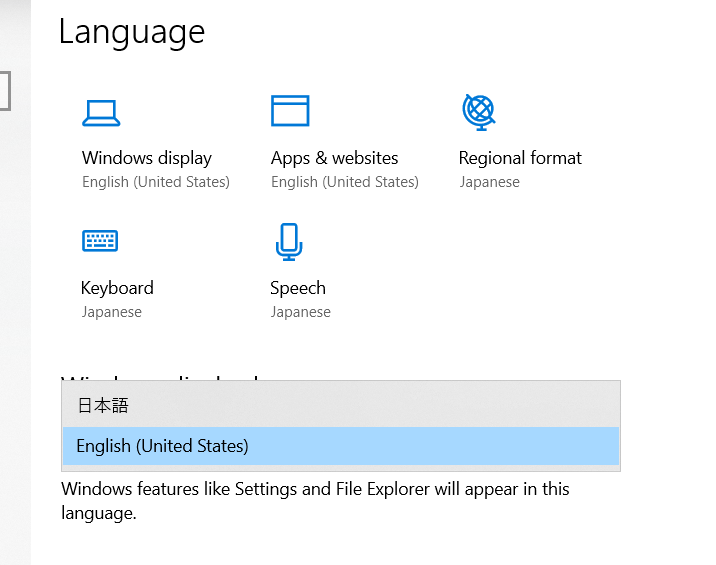Click the 'Windows features like Settings' description text
Image resolution: width=716 pixels, height=565 pixels.
pos(315,501)
